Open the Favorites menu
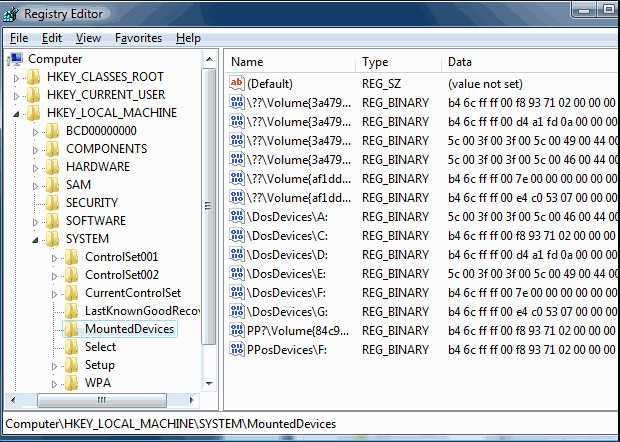Viewport: 620px width, 442px height. point(138,38)
